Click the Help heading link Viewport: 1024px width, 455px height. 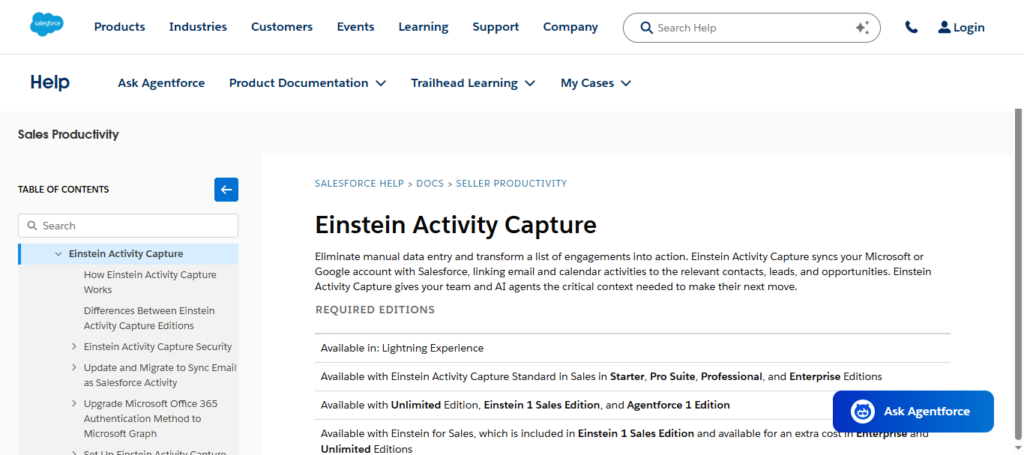[50, 82]
